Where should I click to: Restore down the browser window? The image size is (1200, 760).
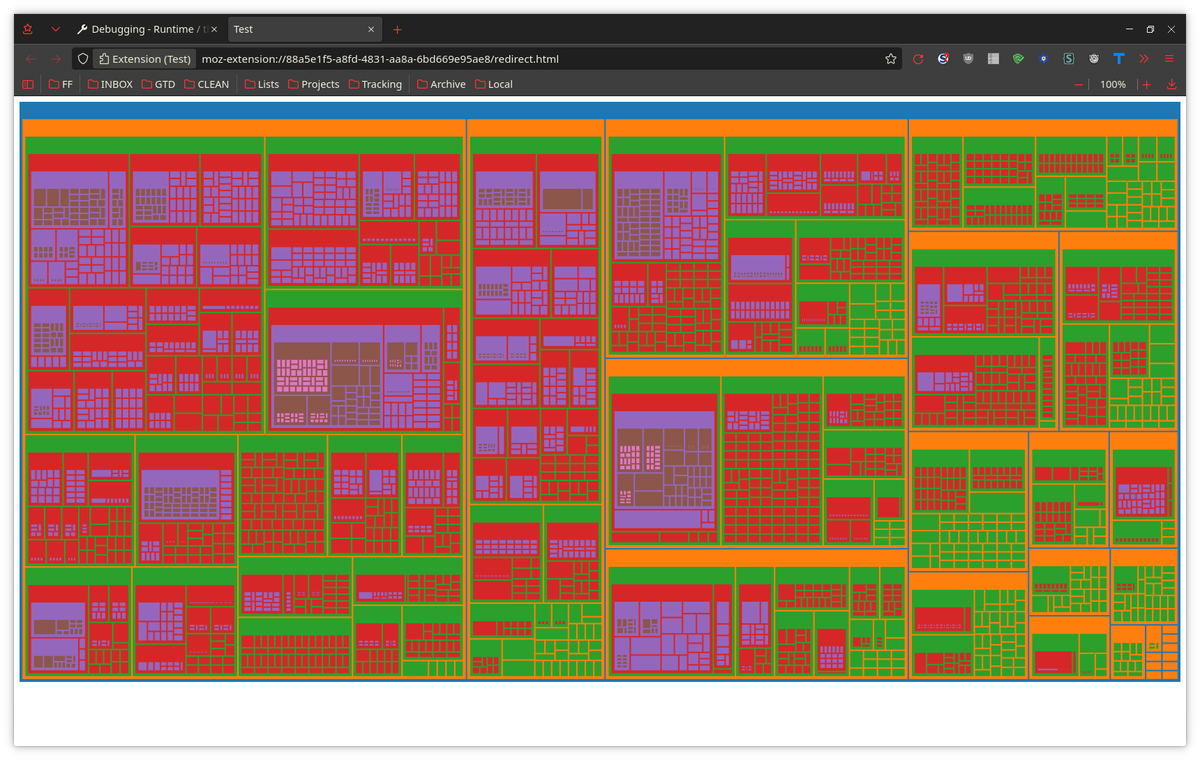[x=1150, y=29]
